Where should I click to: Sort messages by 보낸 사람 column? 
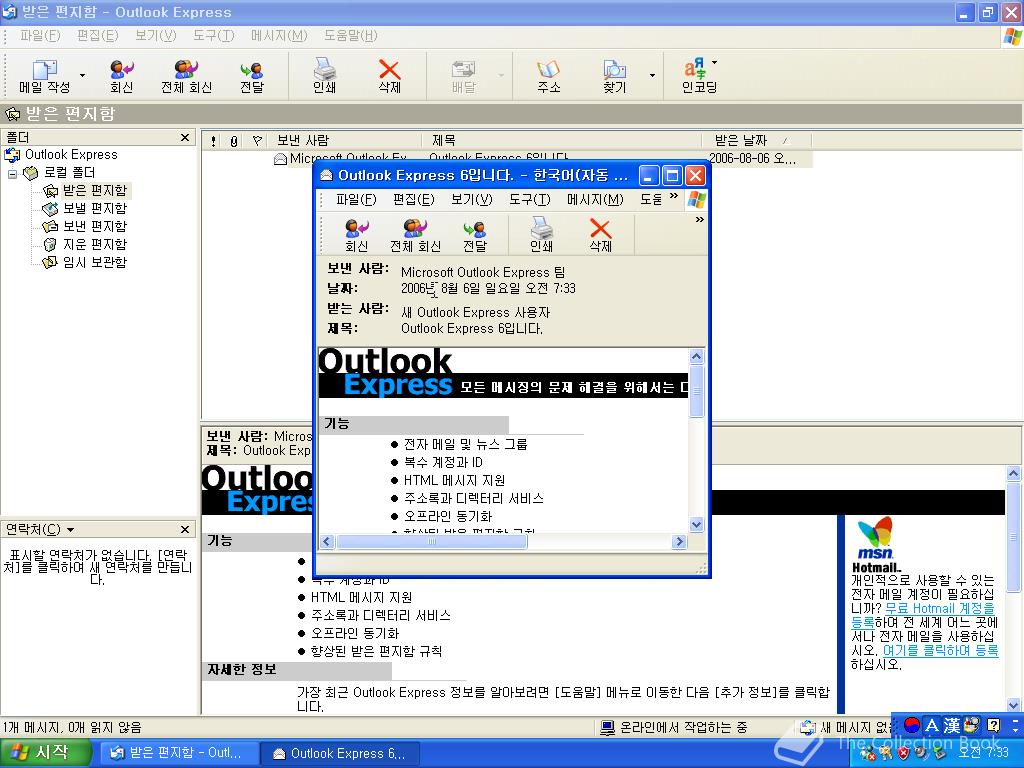tap(346, 140)
